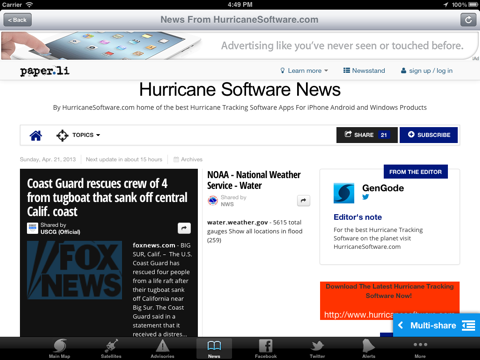Click the GenGode editor name
The height and width of the screenshot is (360, 480).
click(383, 188)
